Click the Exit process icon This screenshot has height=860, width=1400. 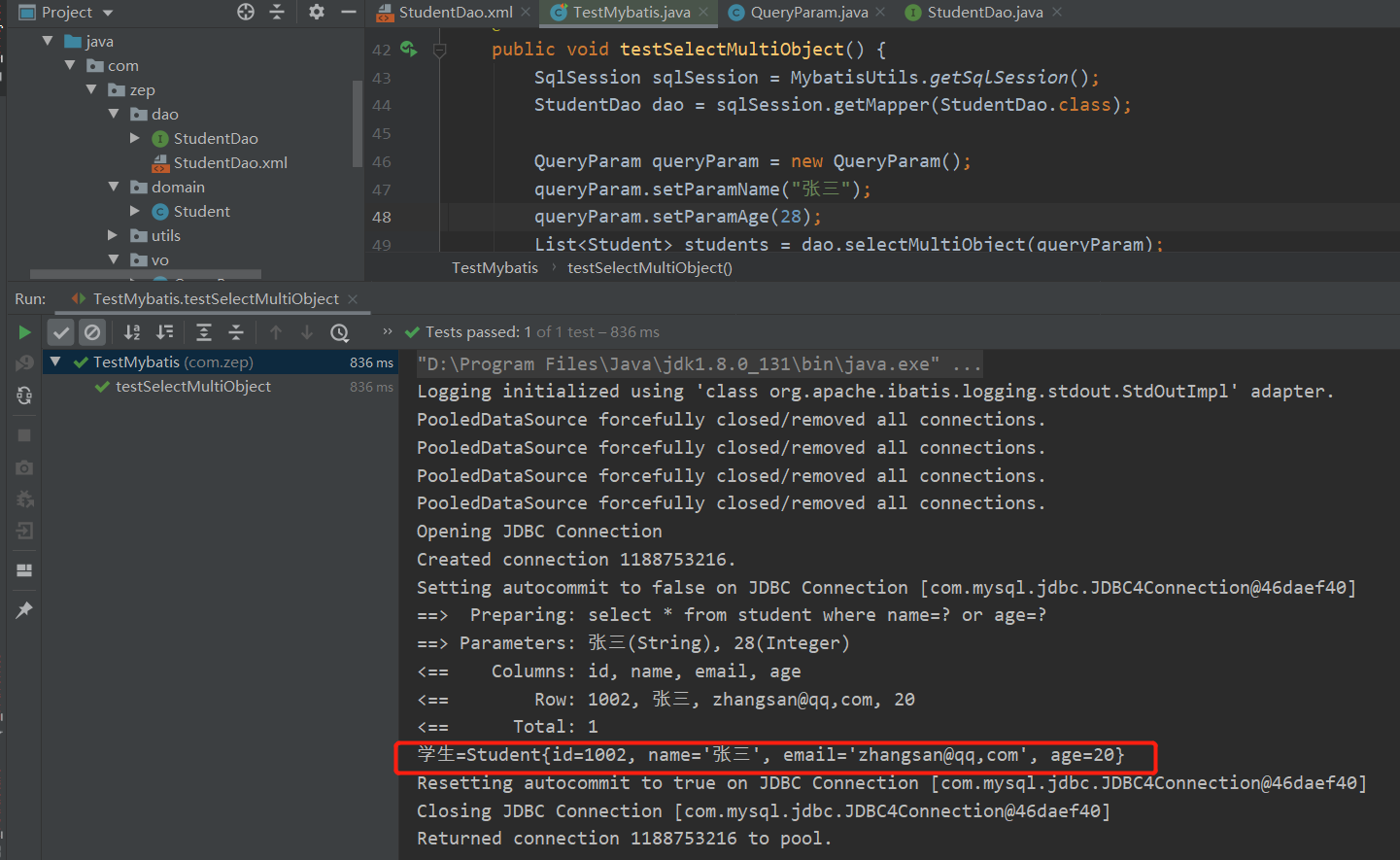point(24,531)
